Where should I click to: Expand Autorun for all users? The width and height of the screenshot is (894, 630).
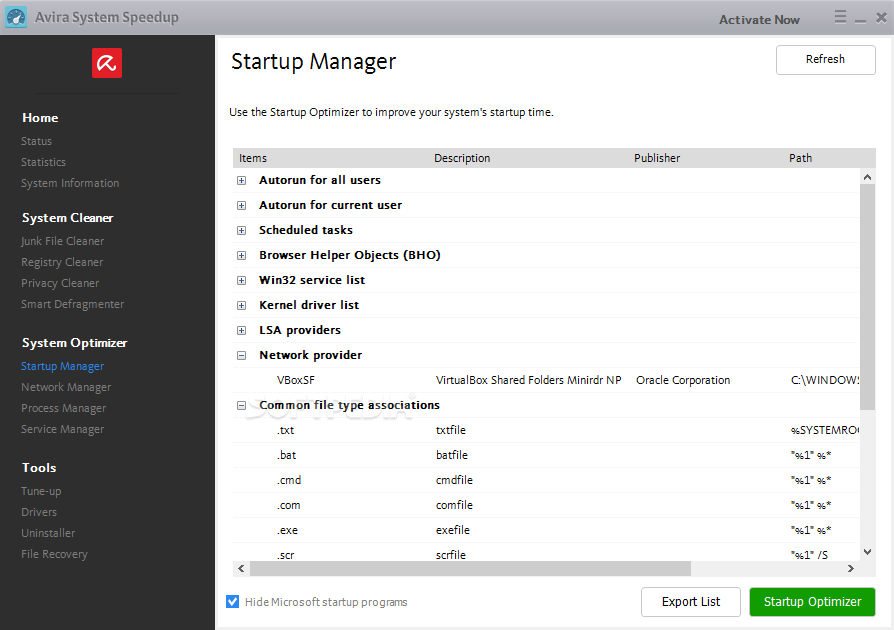(x=242, y=180)
